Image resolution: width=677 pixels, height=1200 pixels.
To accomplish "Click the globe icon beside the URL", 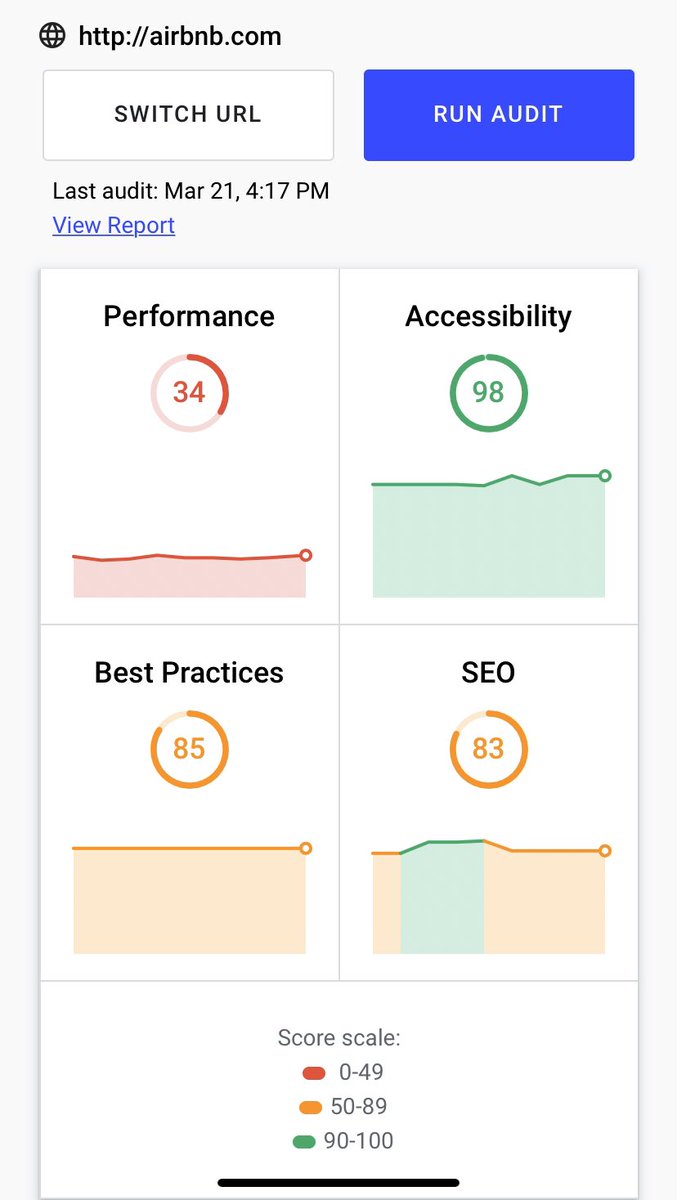I will pos(52,36).
